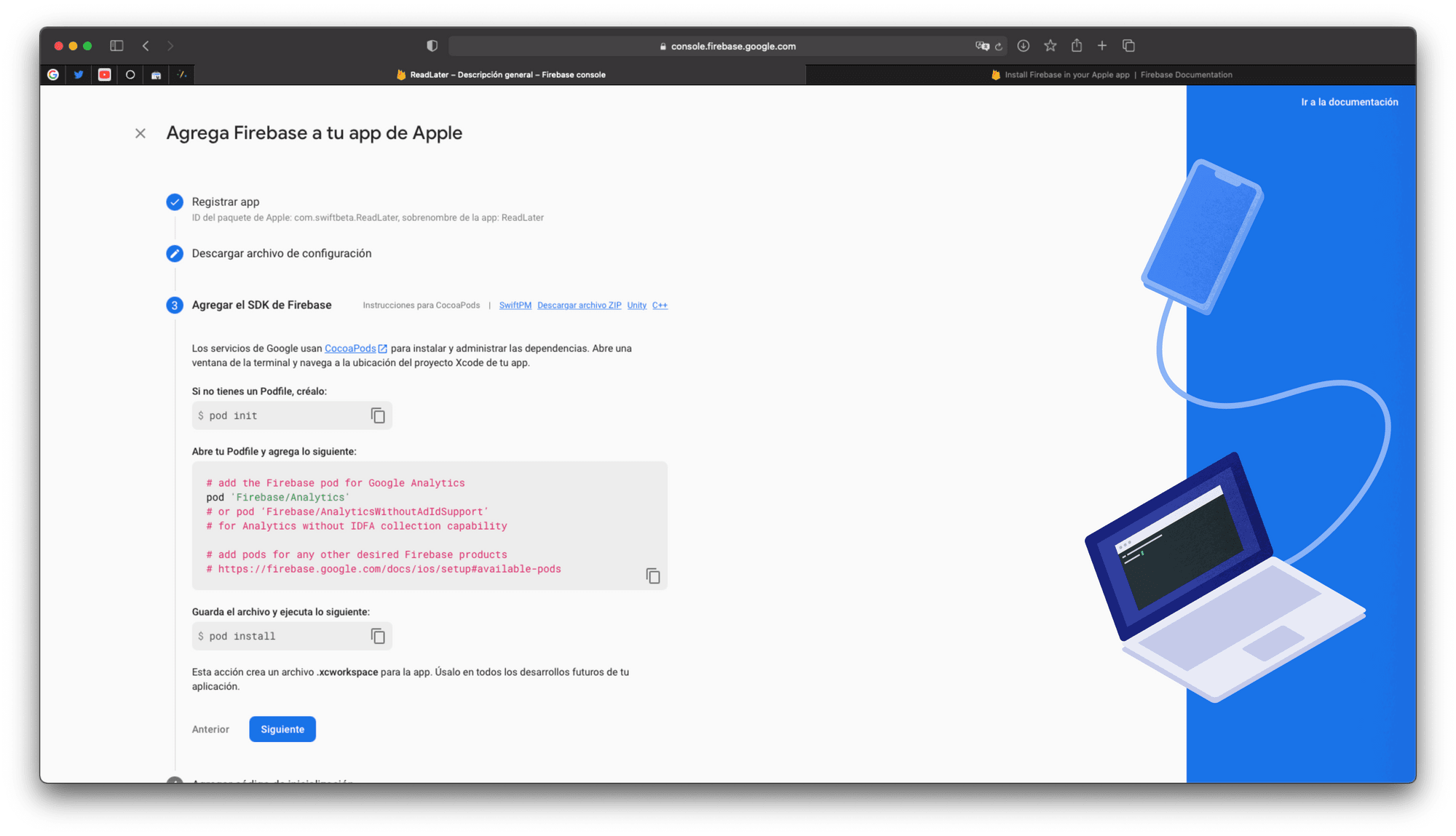Click the phone illustration
This screenshot has height=836, width=1456.
1202,236
